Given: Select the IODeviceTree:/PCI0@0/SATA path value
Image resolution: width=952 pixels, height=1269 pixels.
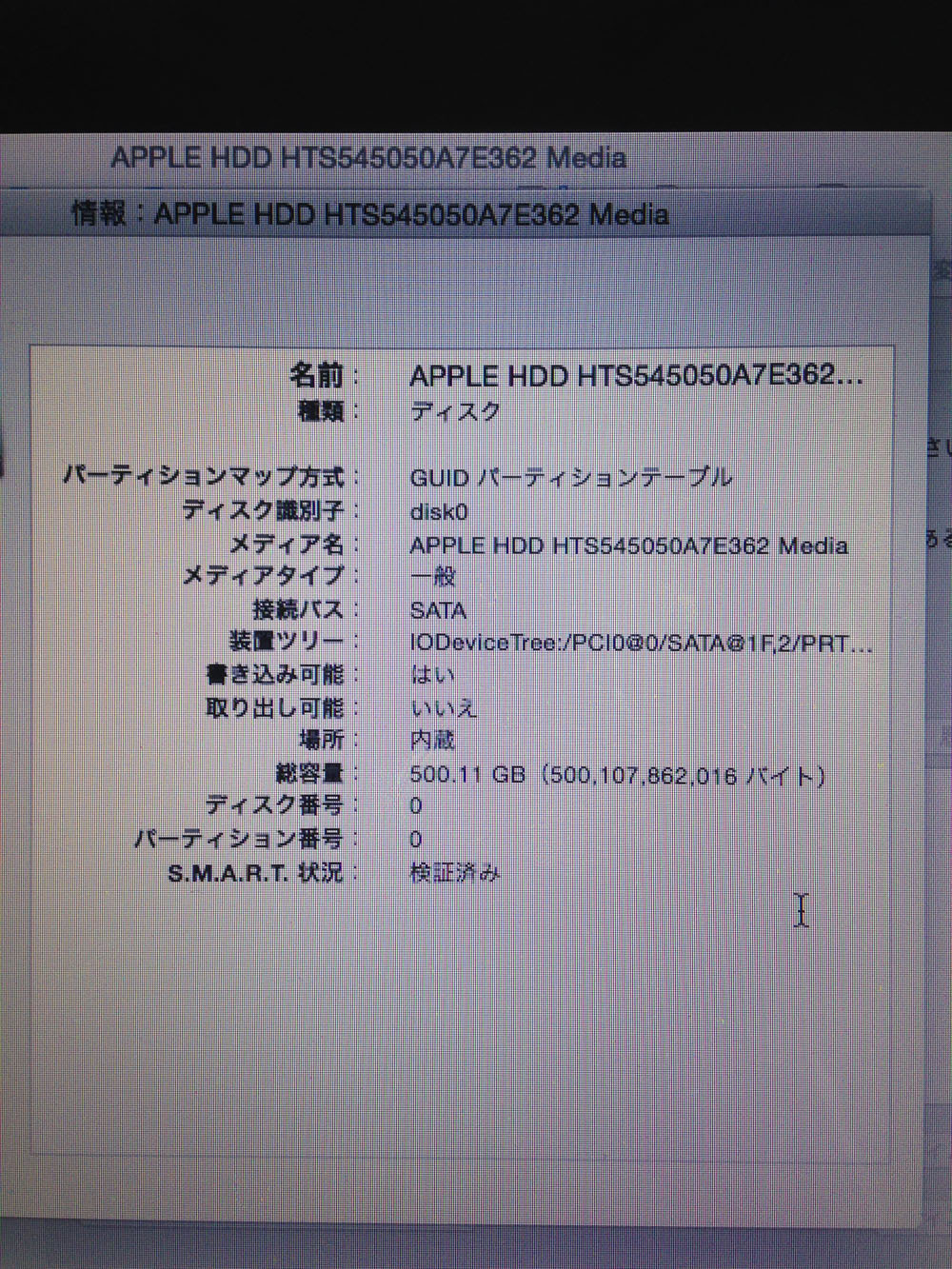Looking at the screenshot, I should pyautogui.click(x=641, y=643).
